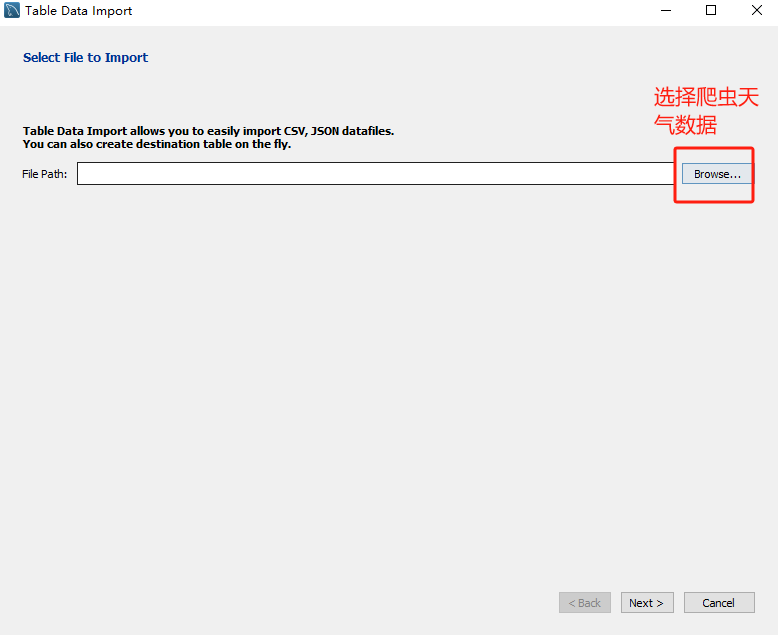Maximize the Table Data Import window
Image resolution: width=778 pixels, height=635 pixels.
[x=711, y=10]
